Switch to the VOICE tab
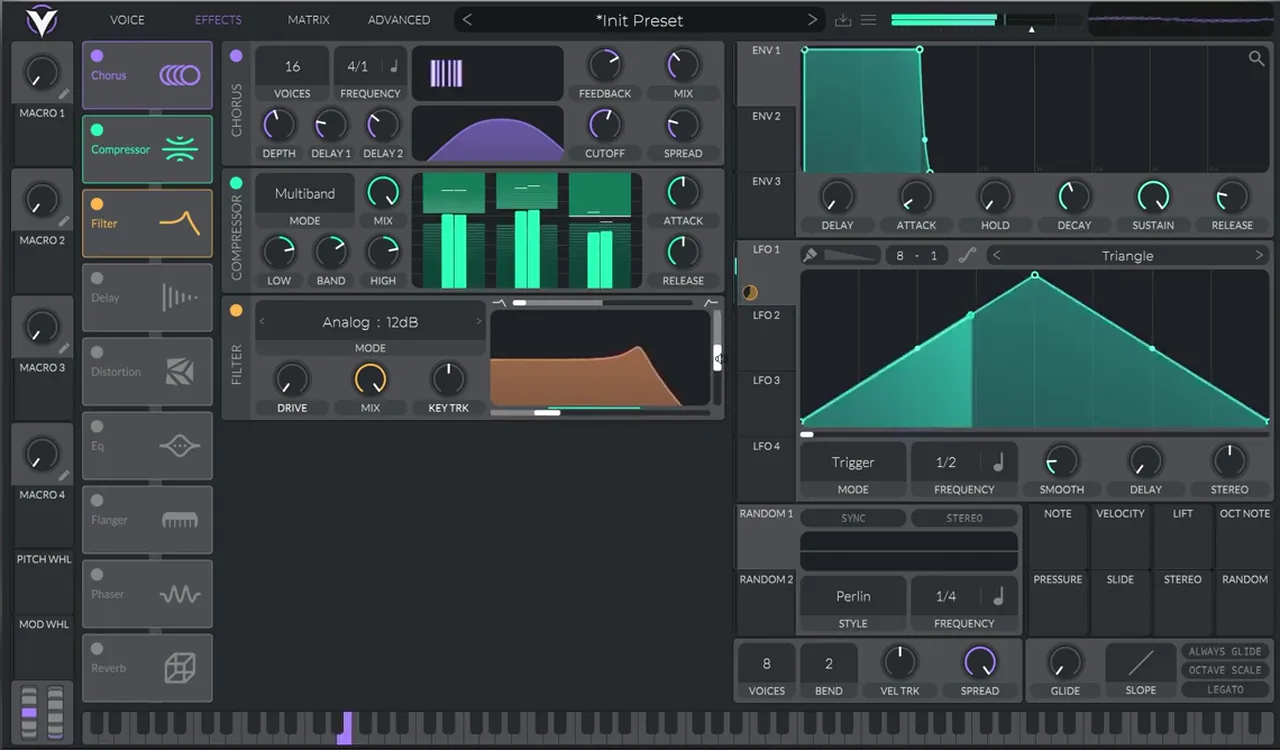The height and width of the screenshot is (750, 1280). [127, 20]
